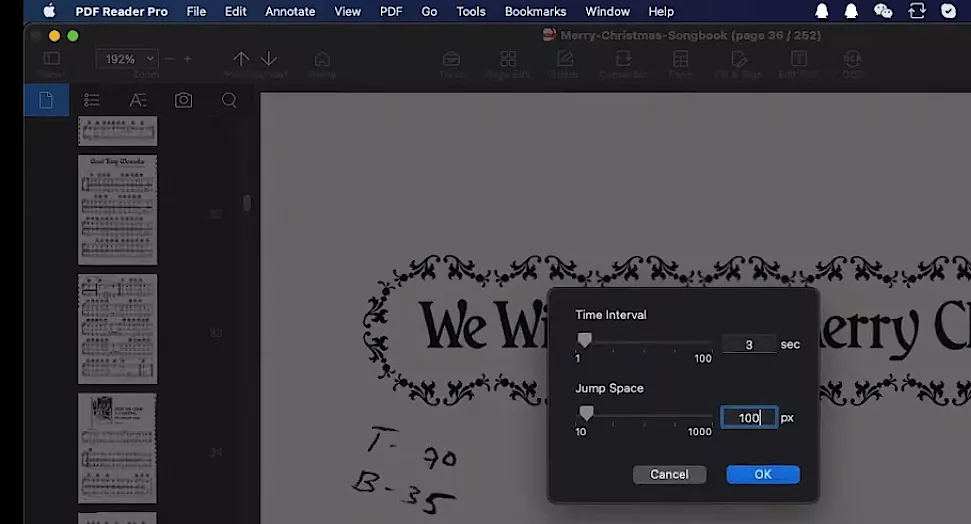The width and height of the screenshot is (971, 524).
Task: Select the Thumbnails sidebar tab
Action: point(46,100)
